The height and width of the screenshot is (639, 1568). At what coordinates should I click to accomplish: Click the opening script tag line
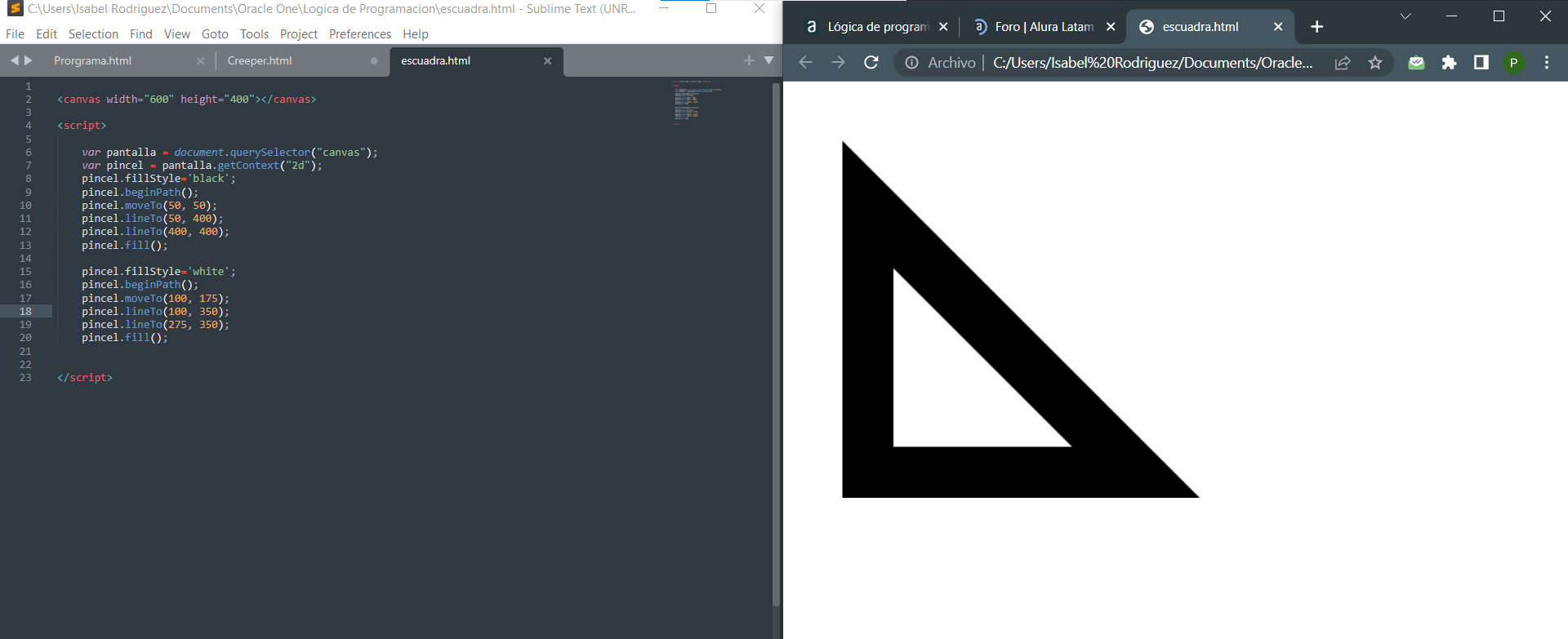(82, 126)
